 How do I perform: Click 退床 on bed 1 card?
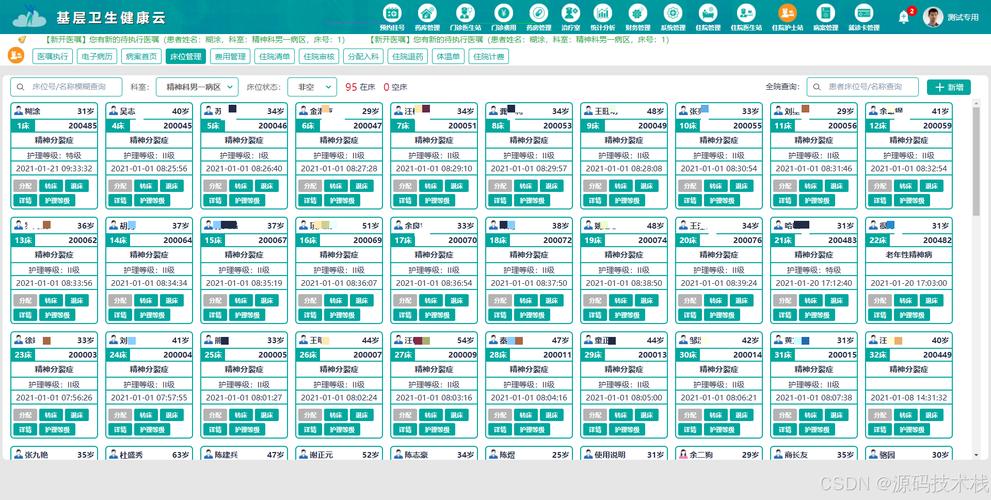78,186
